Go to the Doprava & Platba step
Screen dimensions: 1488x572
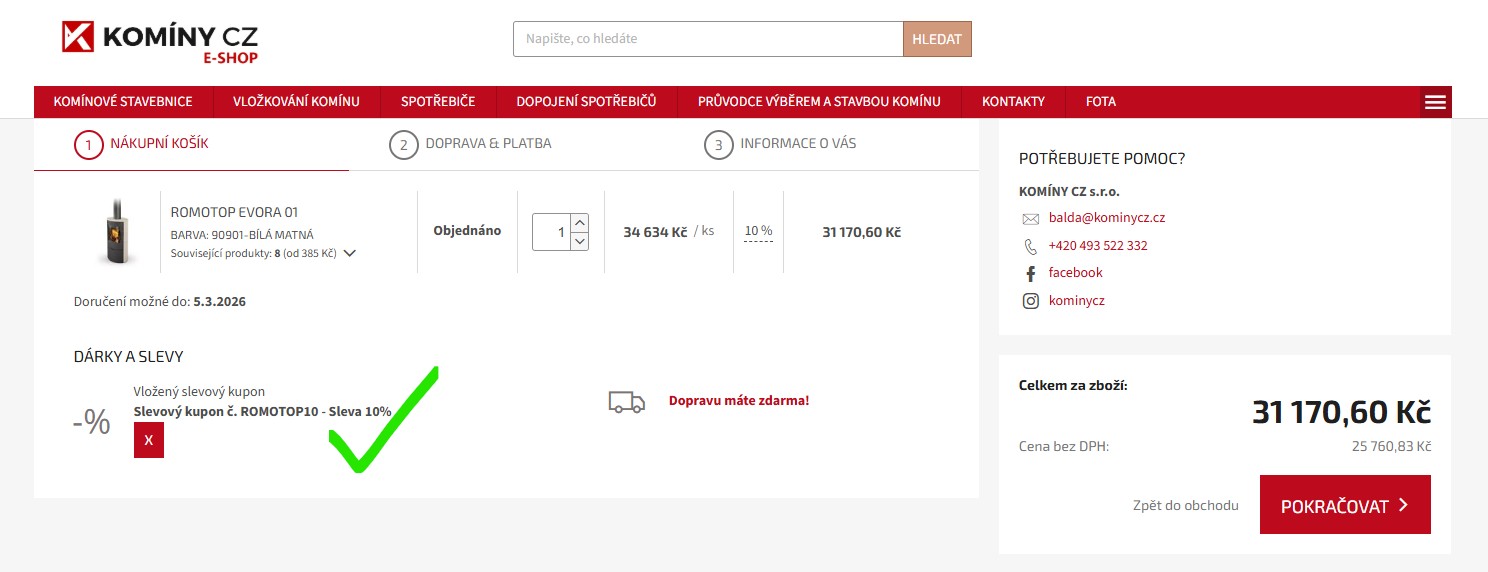pyautogui.click(x=470, y=144)
